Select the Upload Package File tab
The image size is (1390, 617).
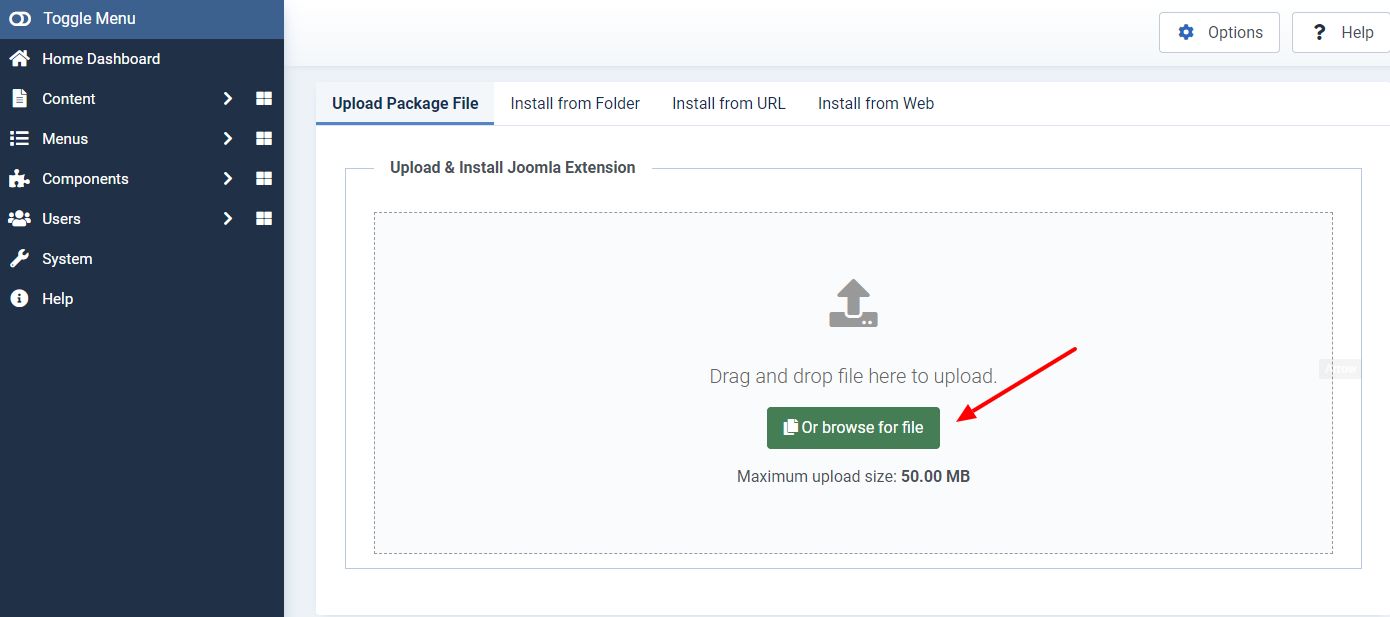point(405,103)
